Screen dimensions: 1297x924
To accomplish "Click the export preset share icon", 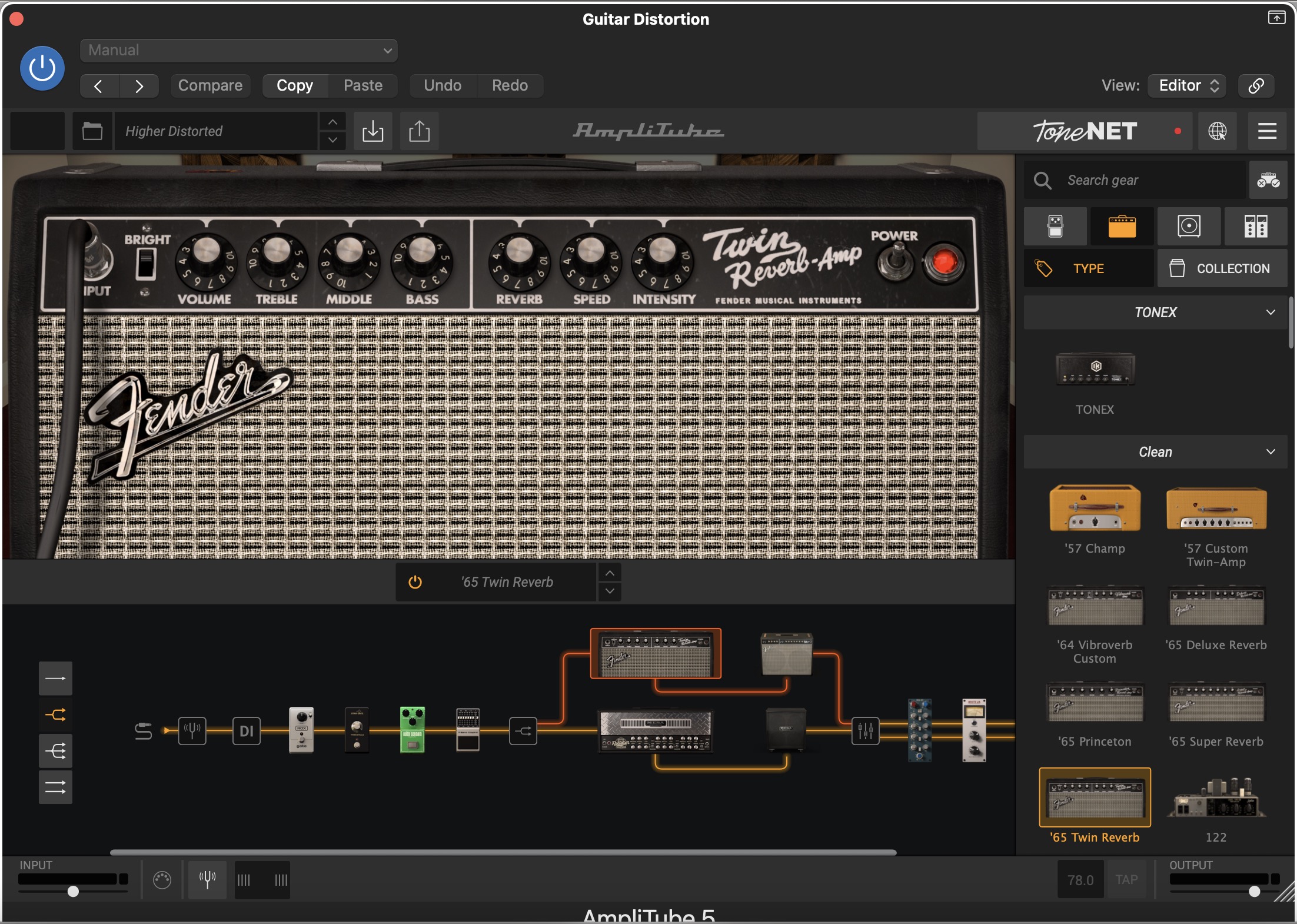I will click(419, 131).
